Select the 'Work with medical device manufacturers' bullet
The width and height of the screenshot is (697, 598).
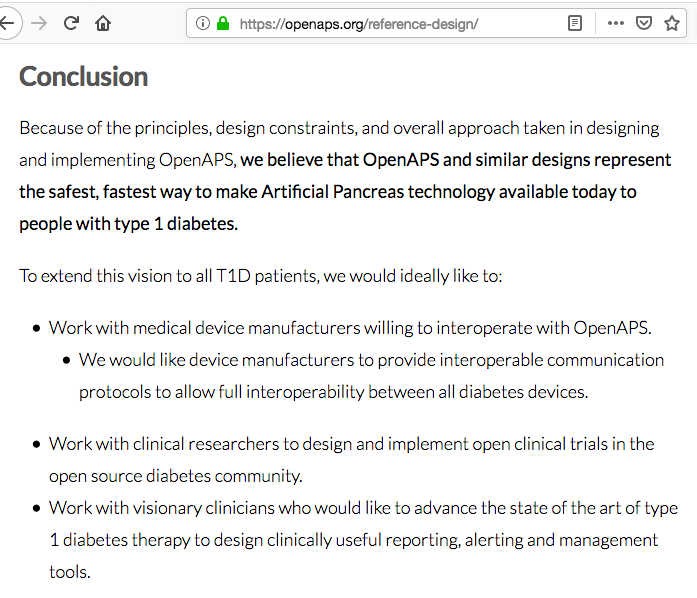(x=350, y=328)
